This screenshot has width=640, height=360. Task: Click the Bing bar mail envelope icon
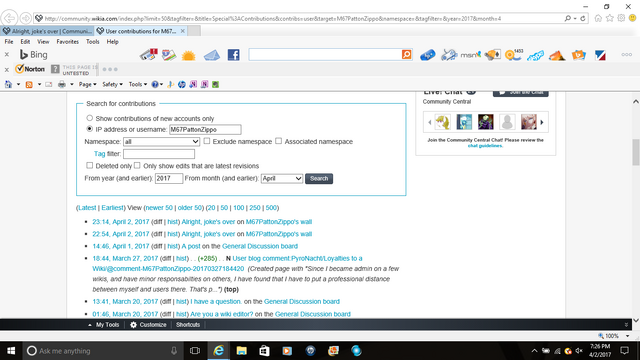pyautogui.click(x=211, y=55)
